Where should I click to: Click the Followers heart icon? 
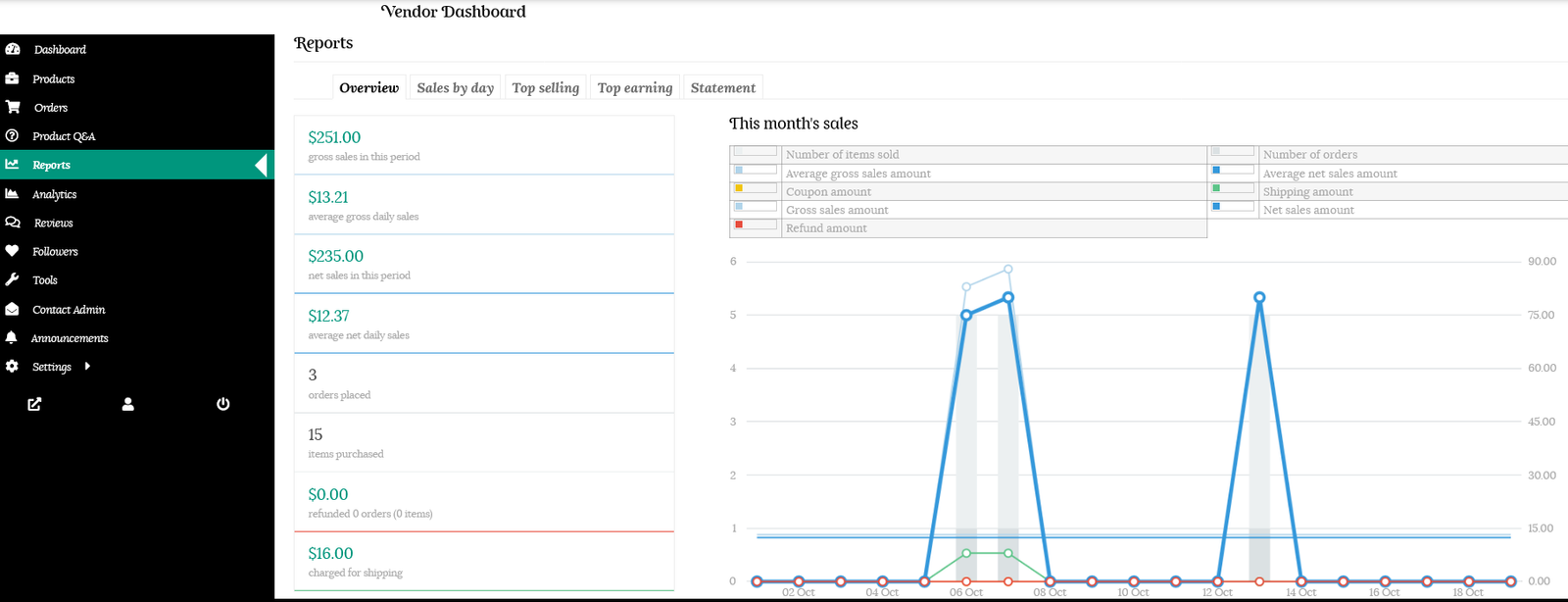(12, 251)
